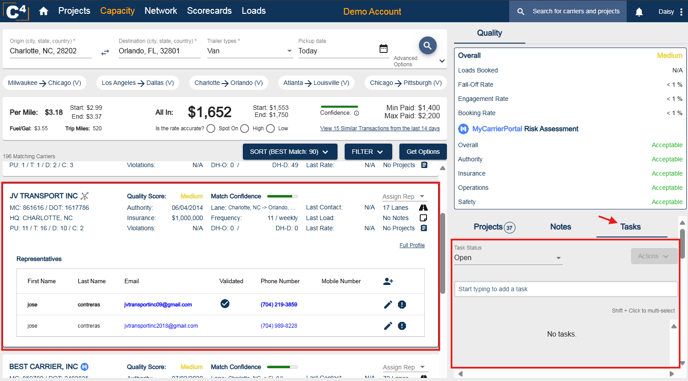Screen dimensions: 688x381
Task: Open the Trailer types dropdown
Action: (249, 51)
